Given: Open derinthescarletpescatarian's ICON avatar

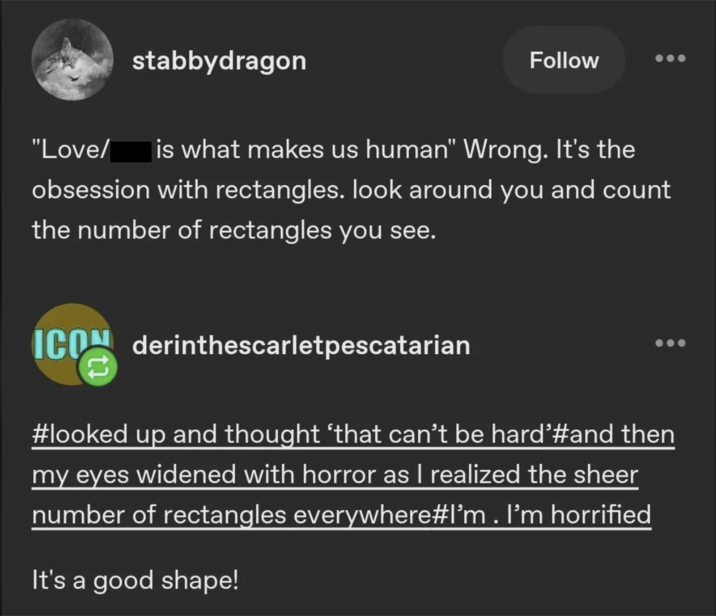Looking at the screenshot, I should [71, 344].
